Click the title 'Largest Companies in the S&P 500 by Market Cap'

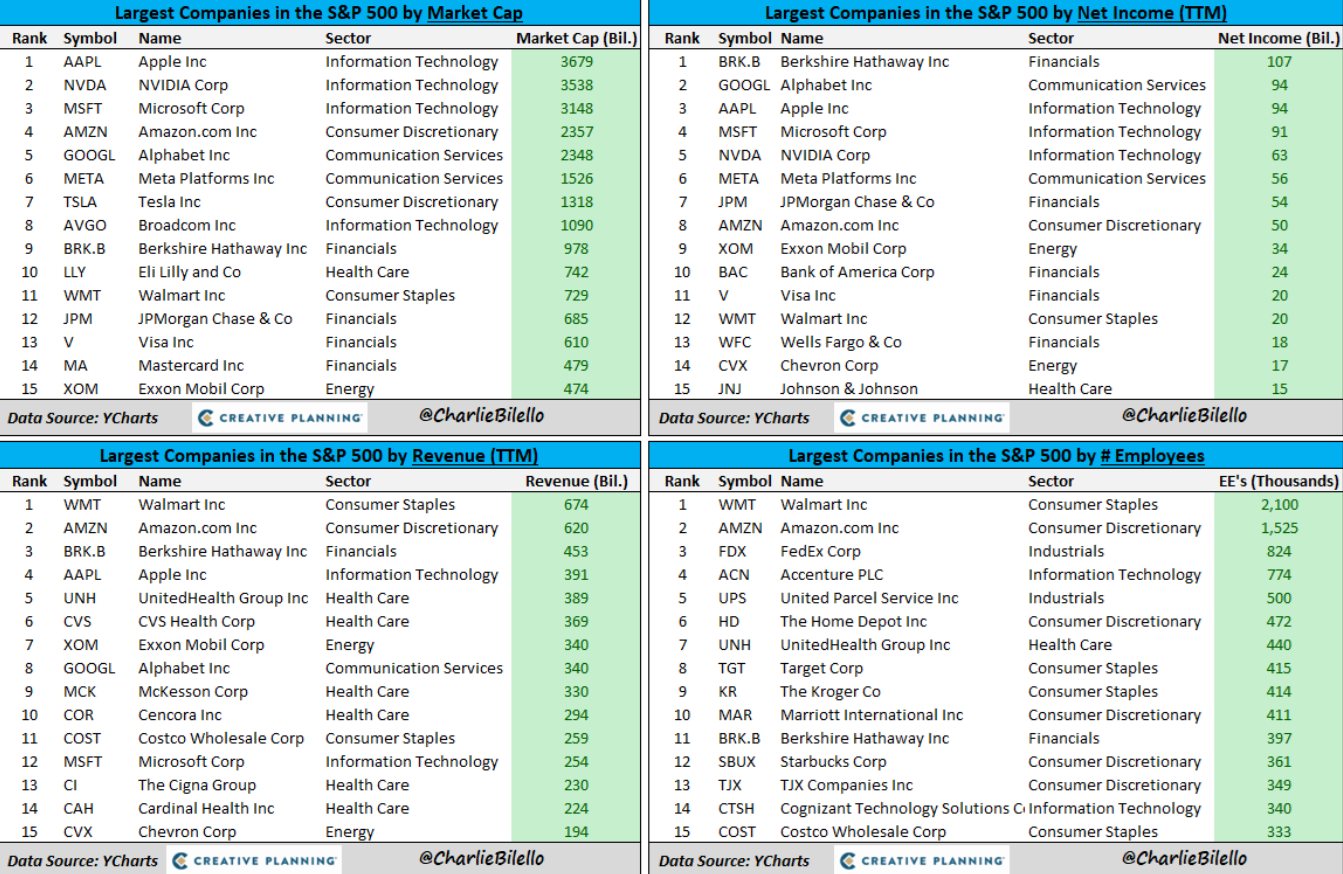click(319, 13)
